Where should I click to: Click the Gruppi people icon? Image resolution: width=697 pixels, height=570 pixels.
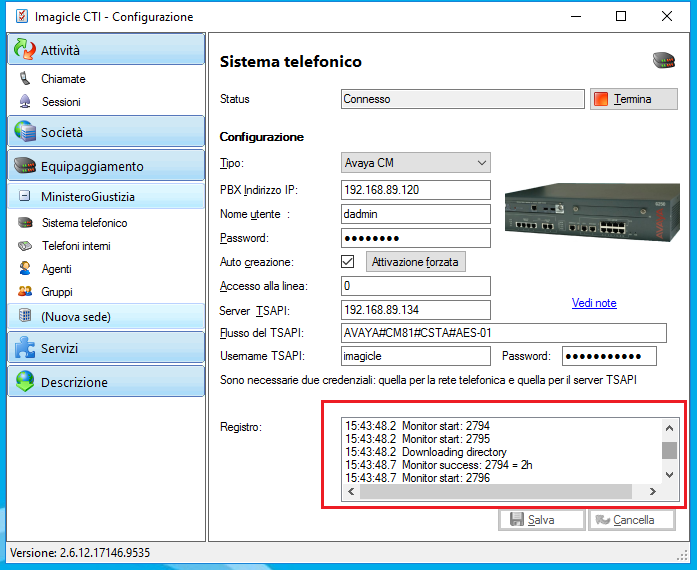coord(24,292)
